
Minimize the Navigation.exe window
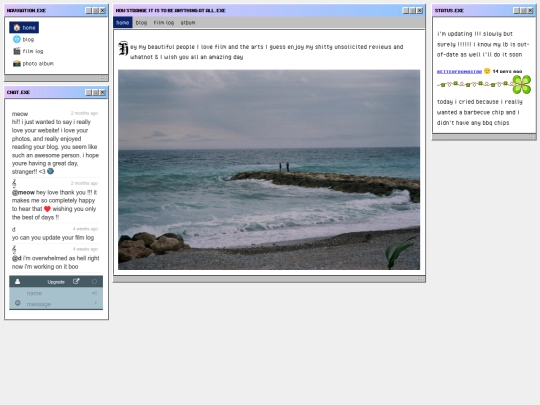89,11
